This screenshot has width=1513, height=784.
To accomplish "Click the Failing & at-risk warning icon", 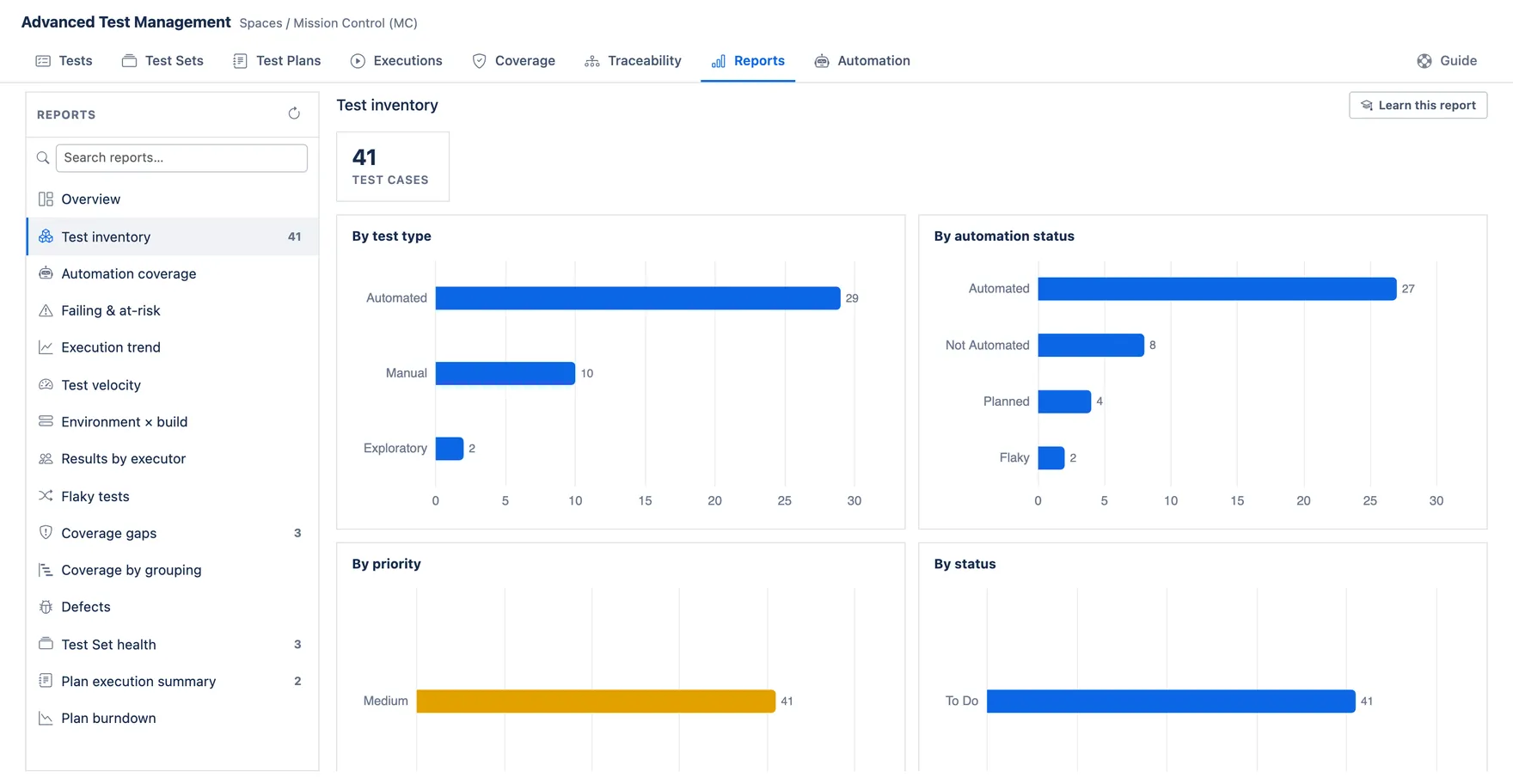I will point(46,310).
